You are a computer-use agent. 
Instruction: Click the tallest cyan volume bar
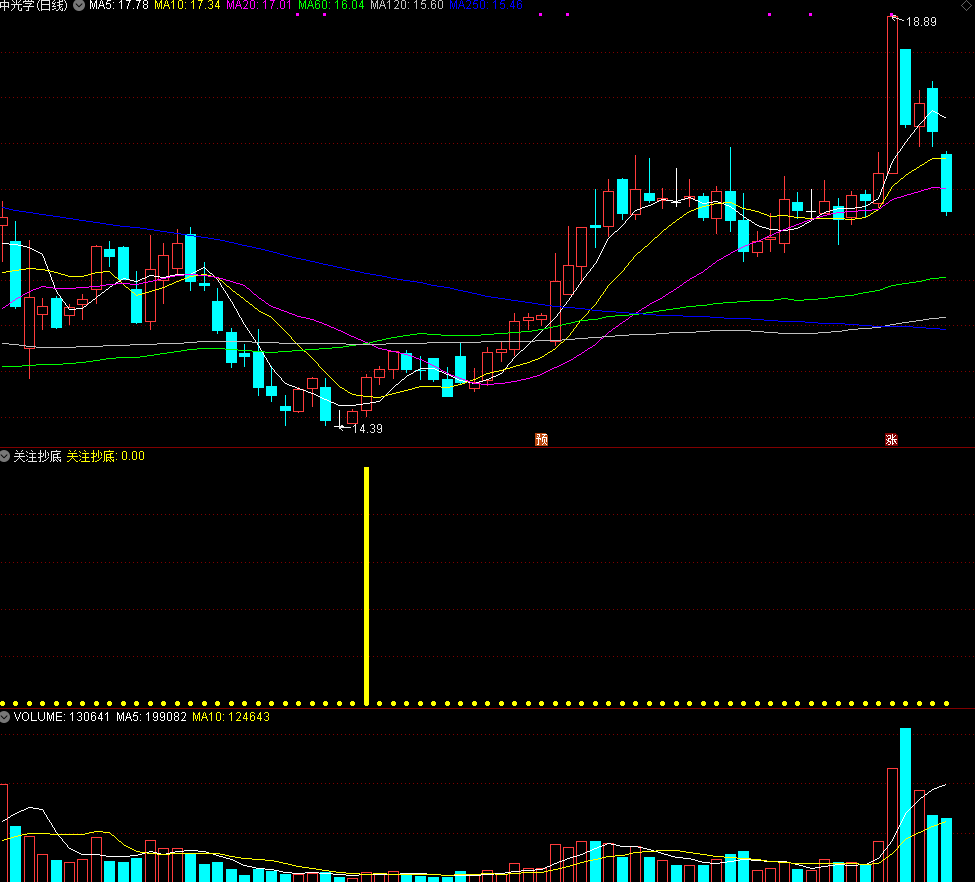905,805
